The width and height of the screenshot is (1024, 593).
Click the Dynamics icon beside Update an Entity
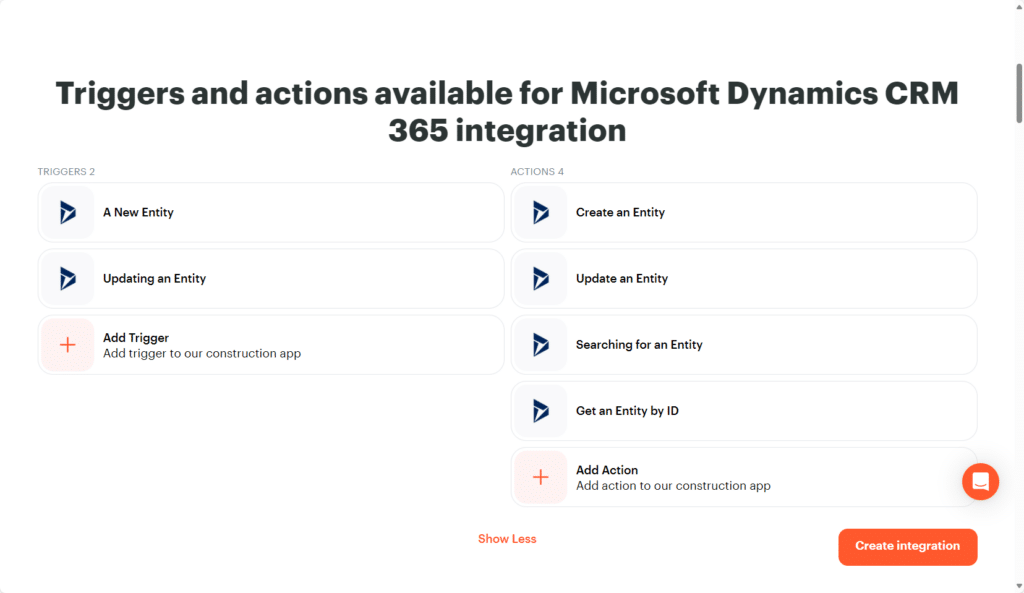tap(540, 278)
